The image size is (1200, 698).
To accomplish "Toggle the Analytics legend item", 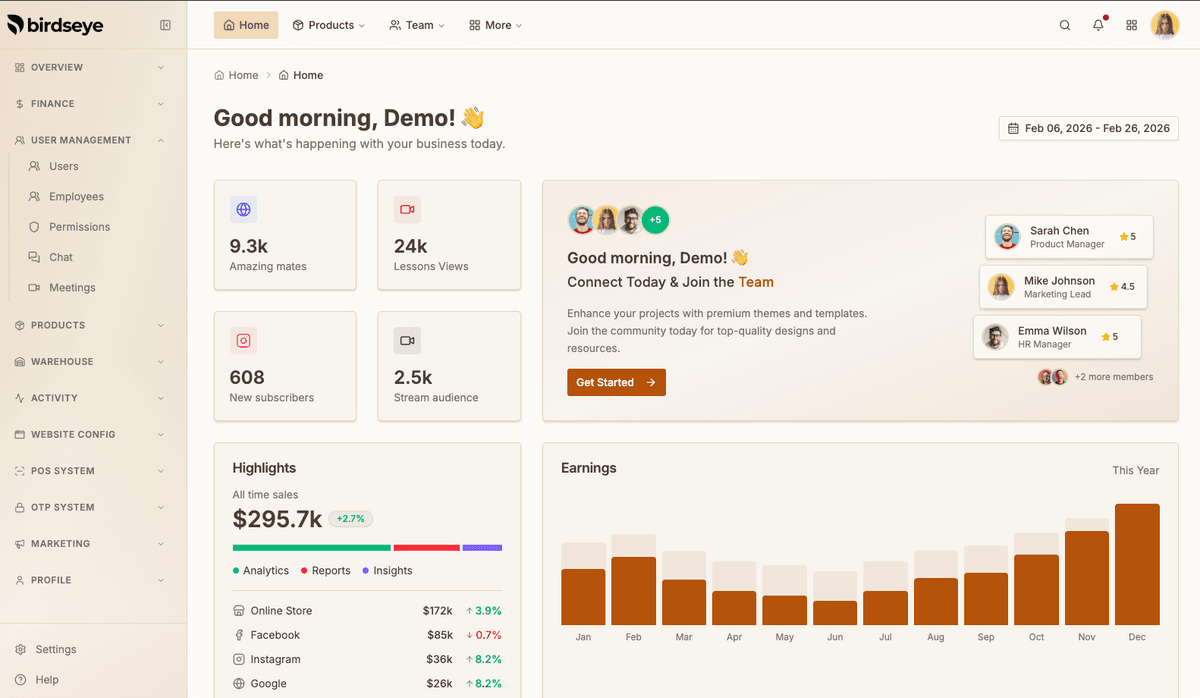I will click(261, 571).
